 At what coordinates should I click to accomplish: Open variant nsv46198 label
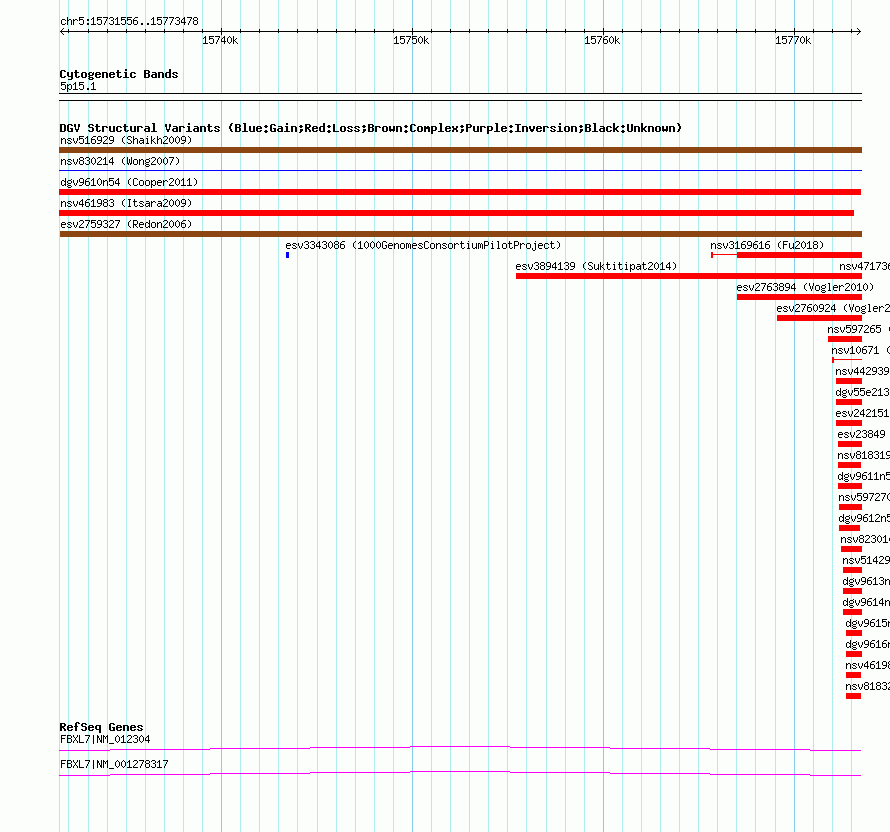(x=867, y=665)
